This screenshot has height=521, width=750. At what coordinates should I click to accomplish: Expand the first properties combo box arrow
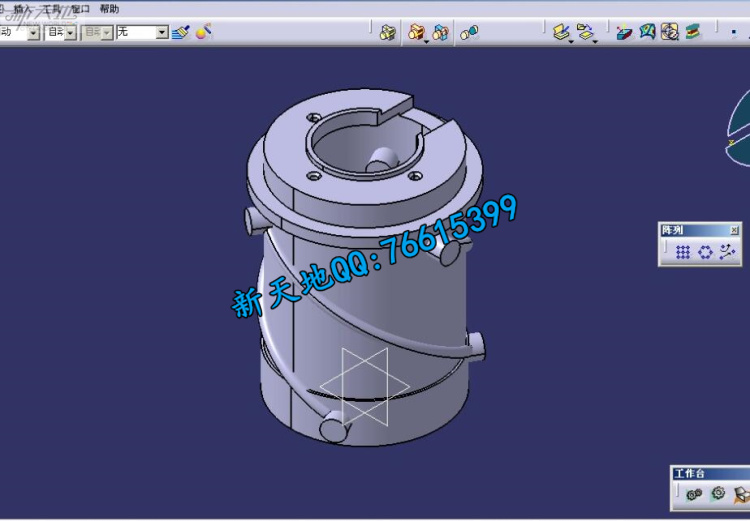[x=33, y=33]
